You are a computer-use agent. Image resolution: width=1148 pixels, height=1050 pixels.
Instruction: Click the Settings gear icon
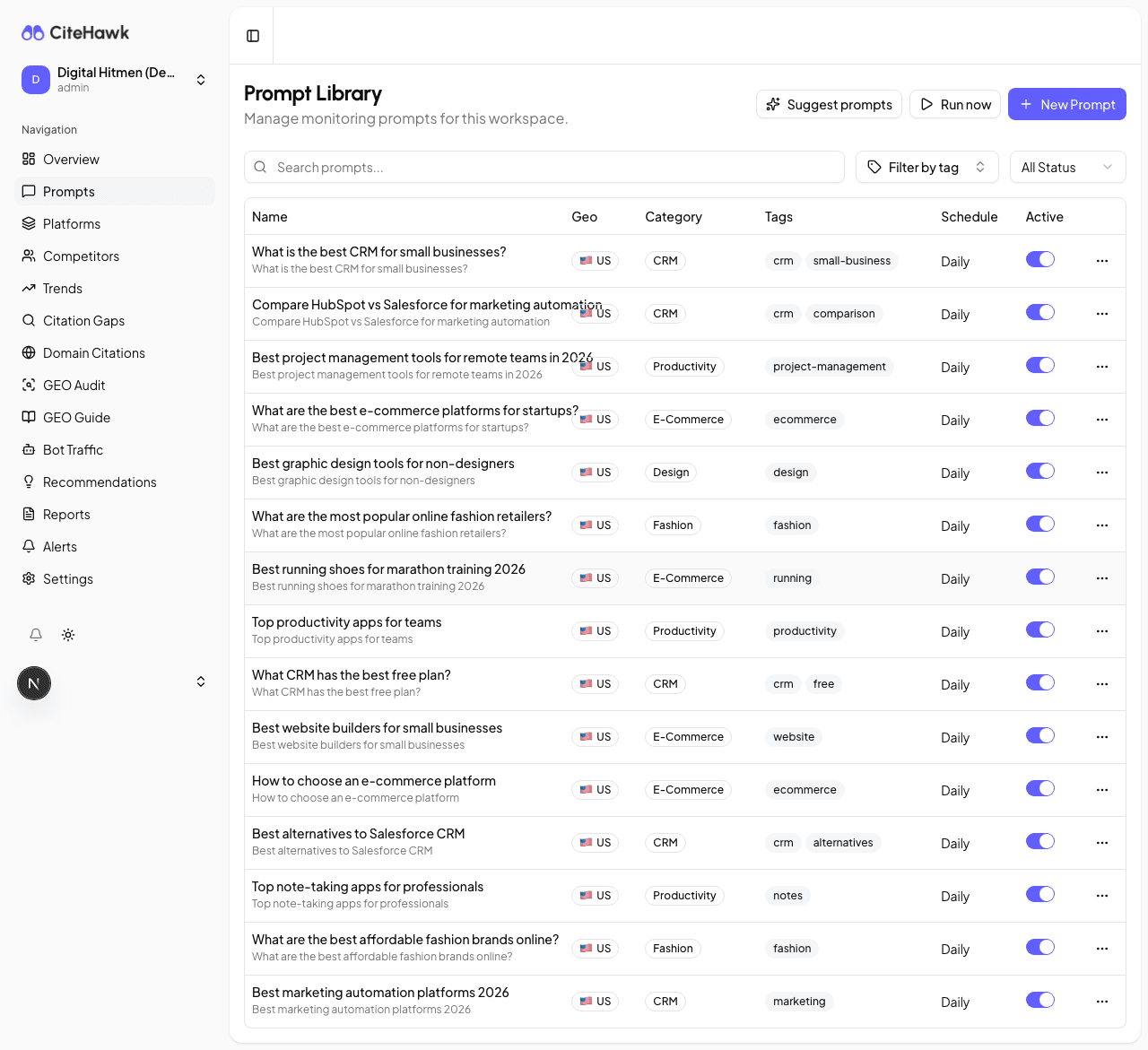[29, 578]
